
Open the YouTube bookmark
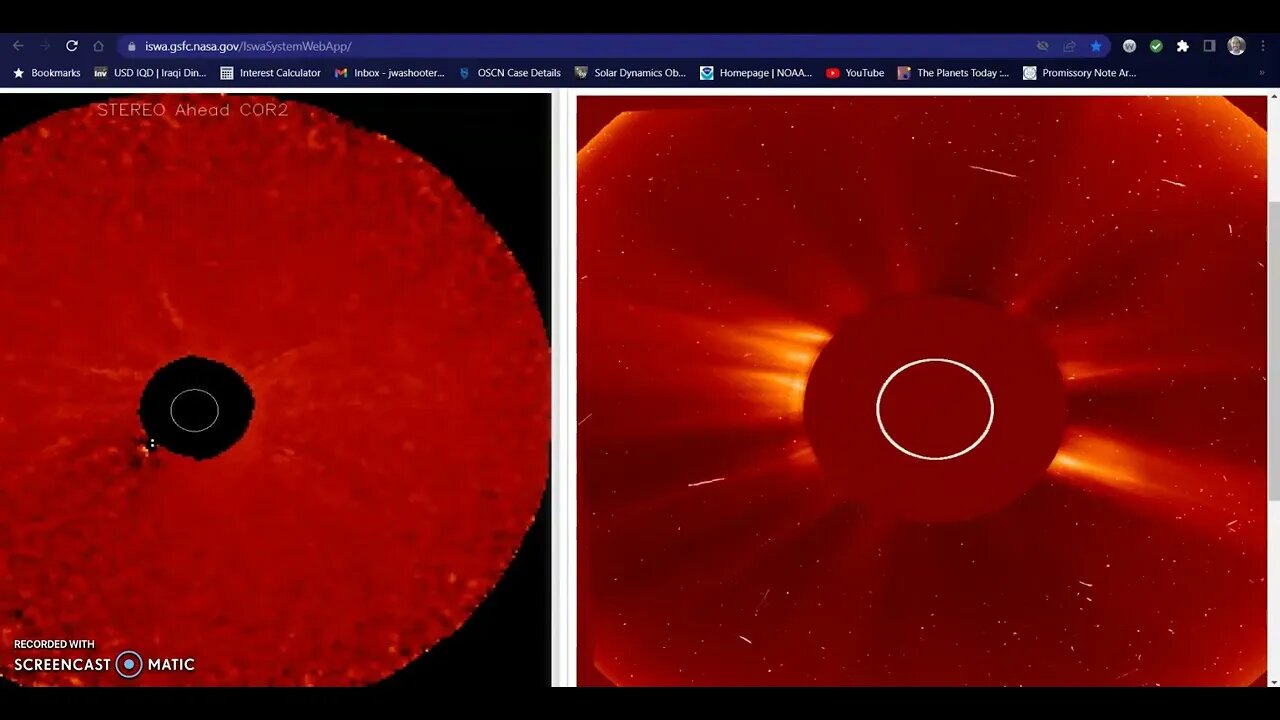855,73
